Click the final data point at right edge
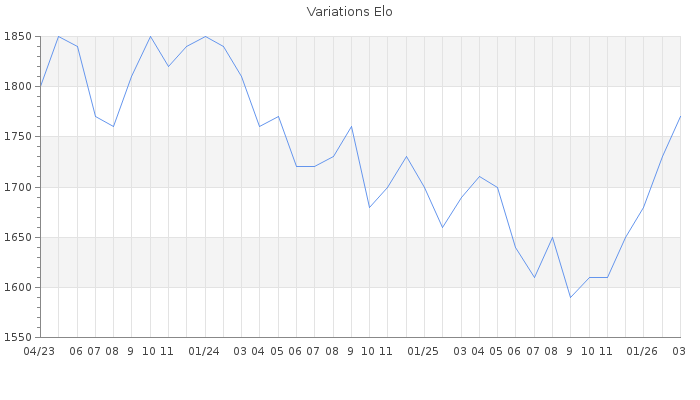Screen dimensions: 700x400 point(680,116)
